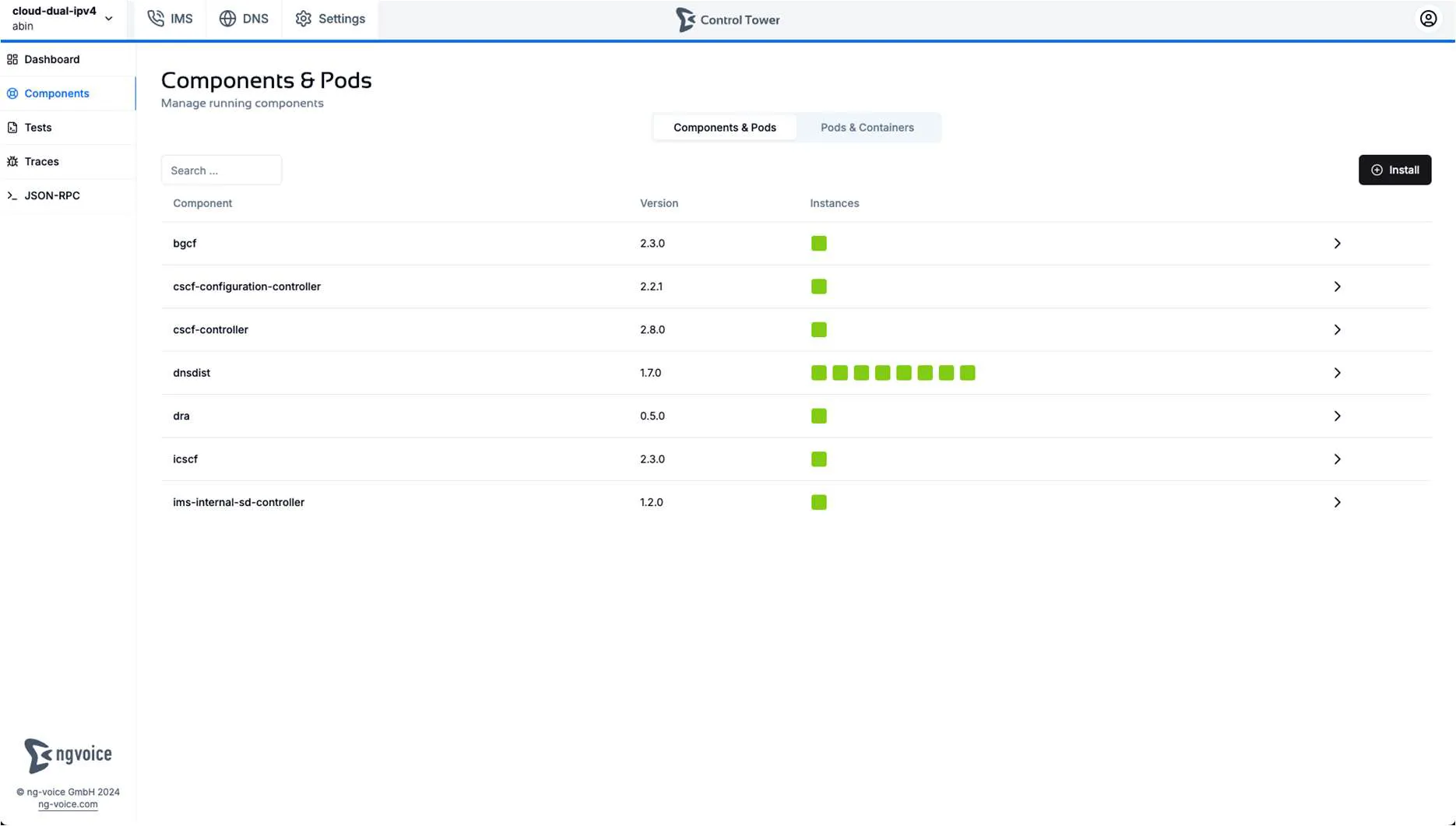The height and width of the screenshot is (826, 1456).
Task: Expand the cscf-configuration-controller row chevron
Action: click(1337, 286)
